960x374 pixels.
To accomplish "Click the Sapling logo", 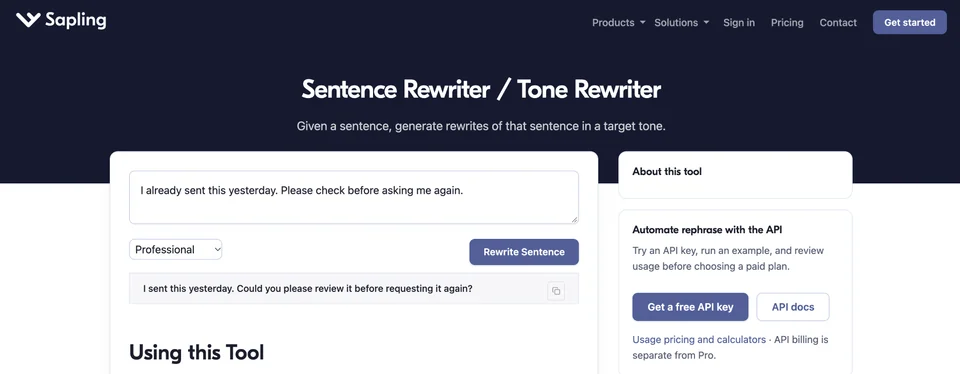I will (x=61, y=20).
